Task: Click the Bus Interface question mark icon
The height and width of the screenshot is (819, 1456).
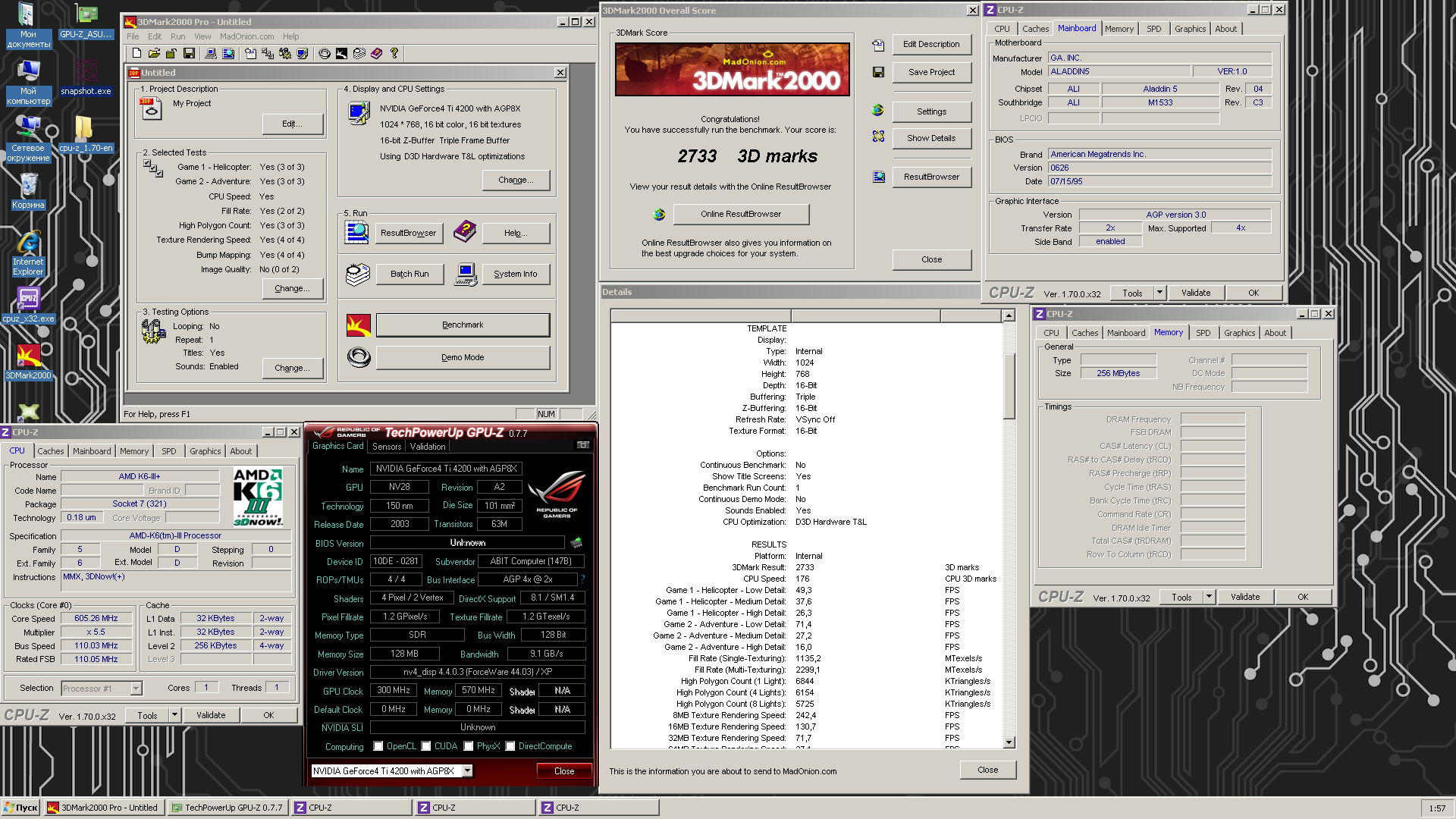Action: click(x=582, y=579)
